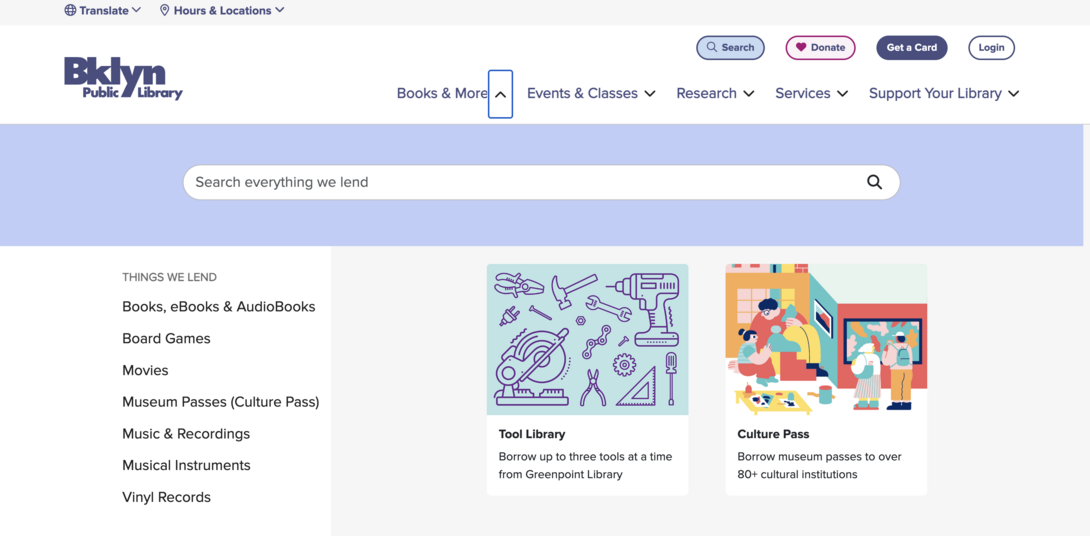
Task: Open the Musical Instruments link
Action: click(x=186, y=465)
